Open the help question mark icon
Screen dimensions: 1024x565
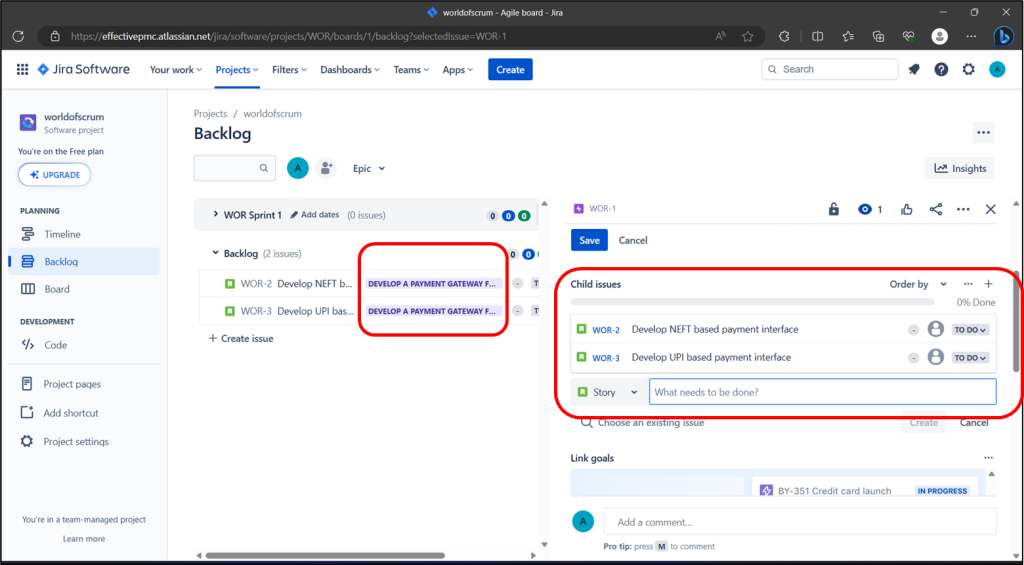tap(941, 69)
